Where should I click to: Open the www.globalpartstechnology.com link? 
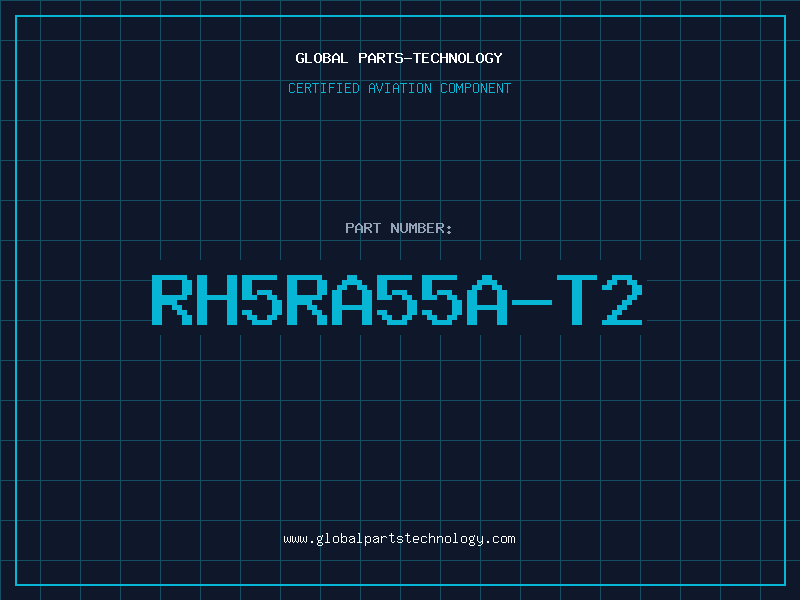(x=399, y=539)
